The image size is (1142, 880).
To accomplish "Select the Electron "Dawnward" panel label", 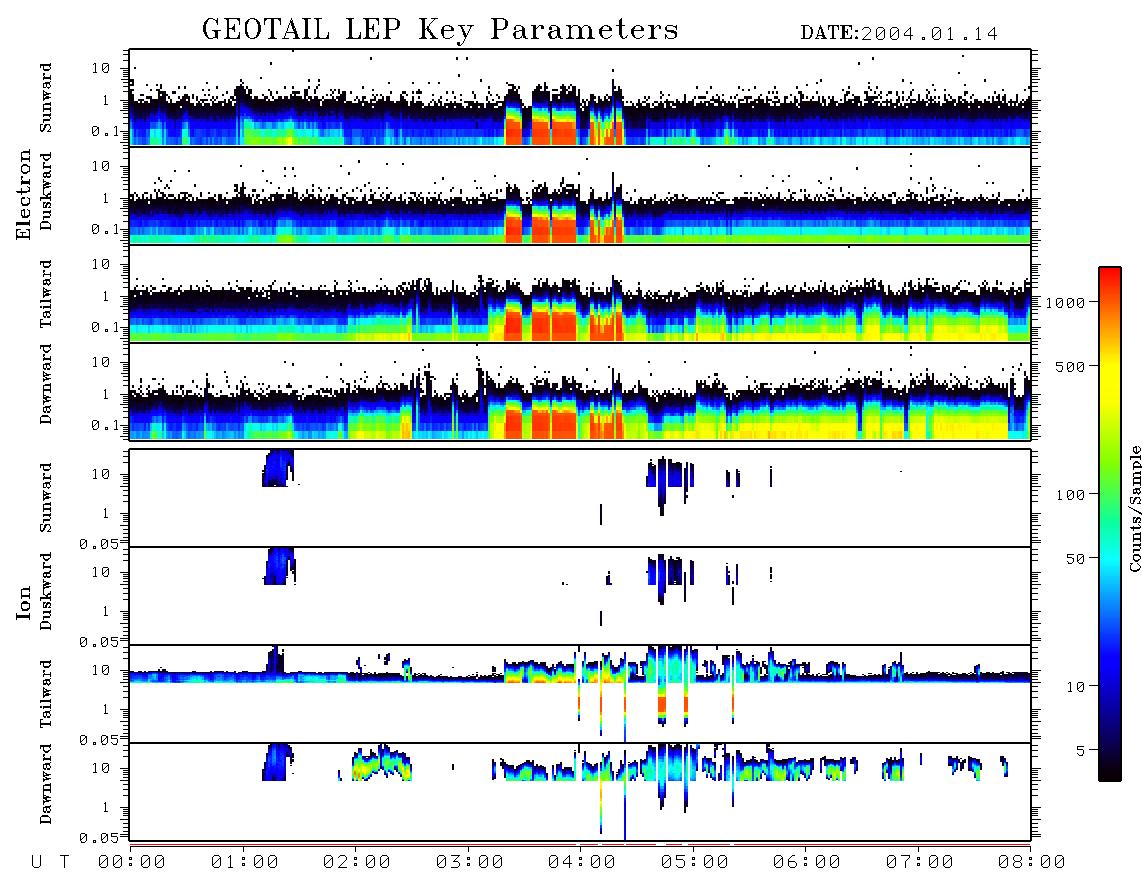I will [x=46, y=384].
